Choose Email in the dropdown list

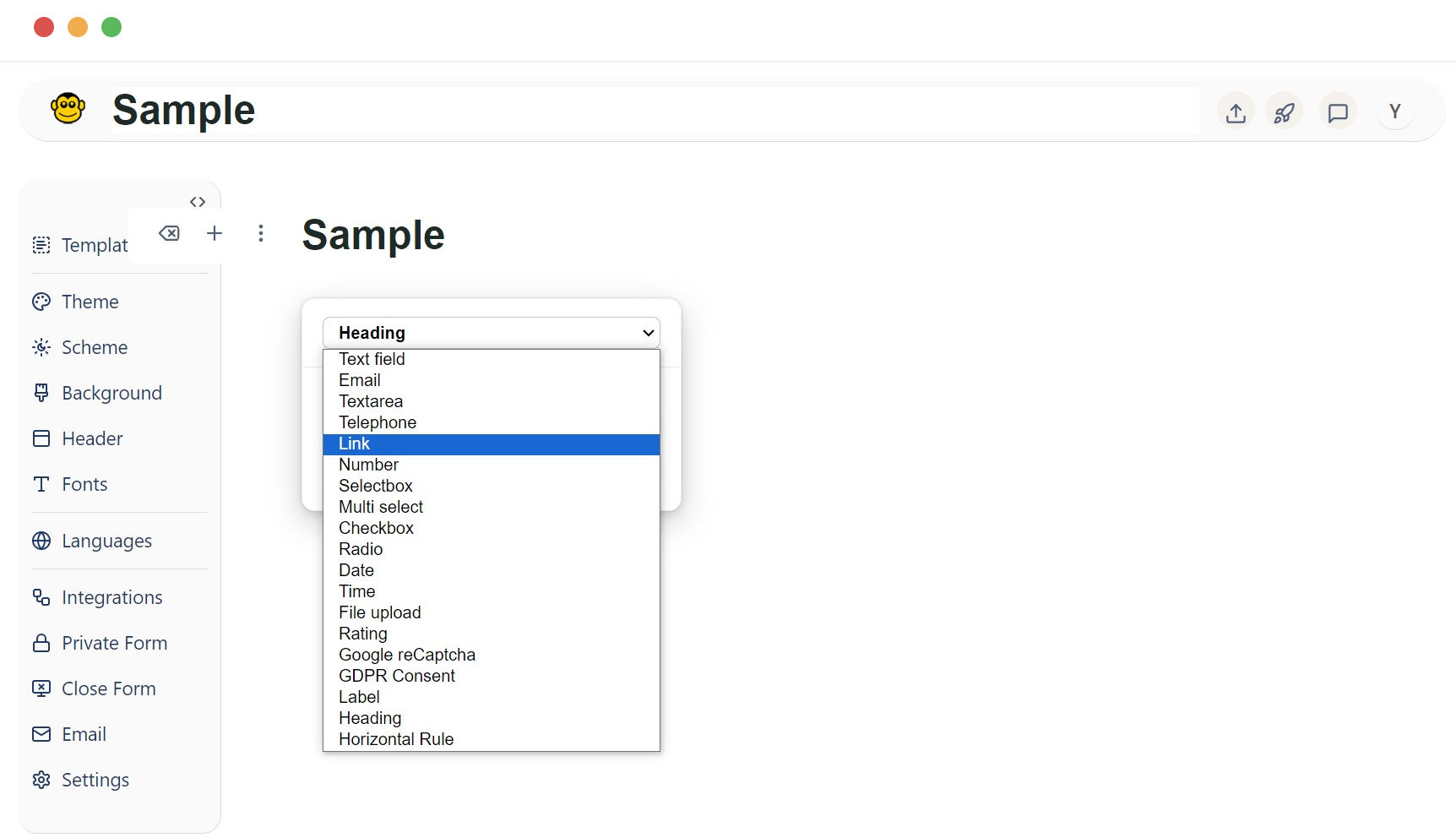pos(492,380)
